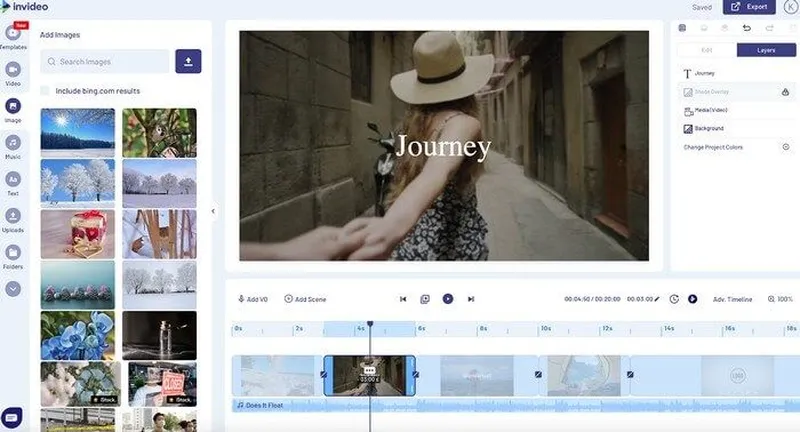Open the Video library icon
The width and height of the screenshot is (800, 432).
tap(13, 70)
